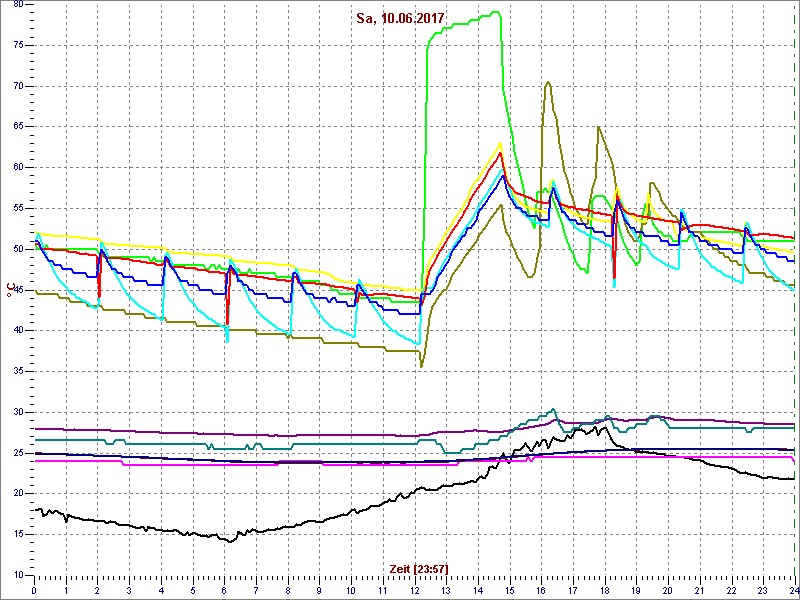This screenshot has height=600, width=800.
Task: Click the olive curve's dip at 35°
Action: (x=421, y=366)
